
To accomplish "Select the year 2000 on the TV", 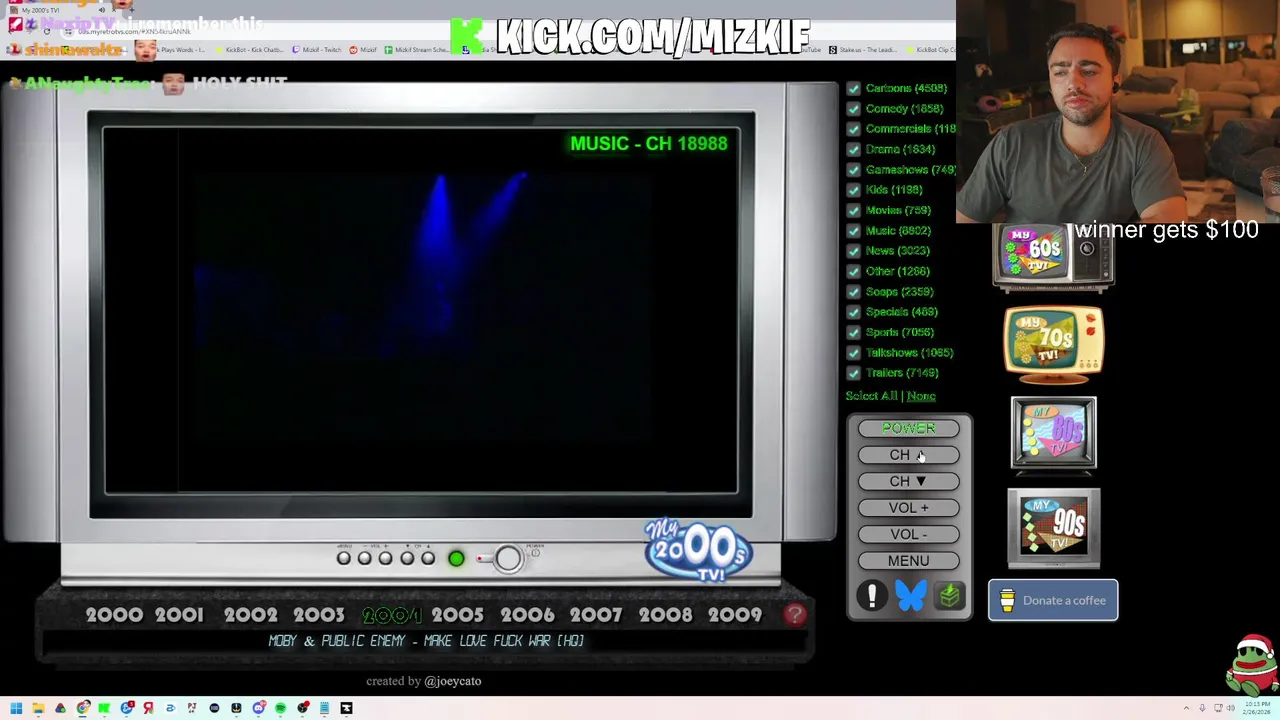I will 114,615.
